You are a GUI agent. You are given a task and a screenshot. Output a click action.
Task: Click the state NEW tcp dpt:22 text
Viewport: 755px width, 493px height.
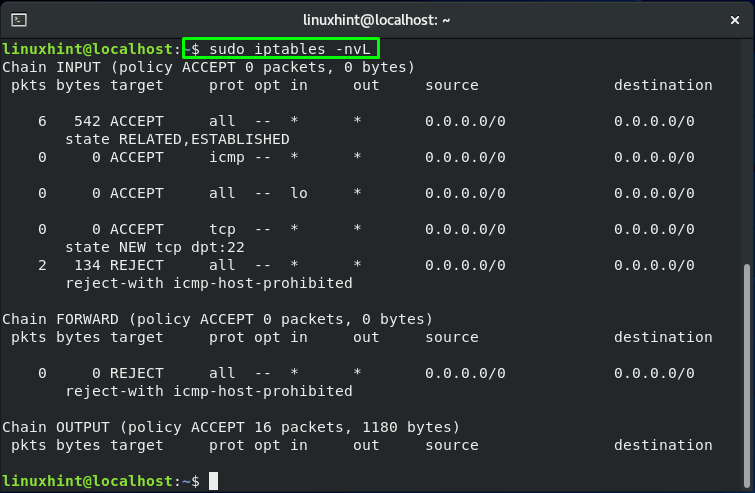(x=155, y=247)
